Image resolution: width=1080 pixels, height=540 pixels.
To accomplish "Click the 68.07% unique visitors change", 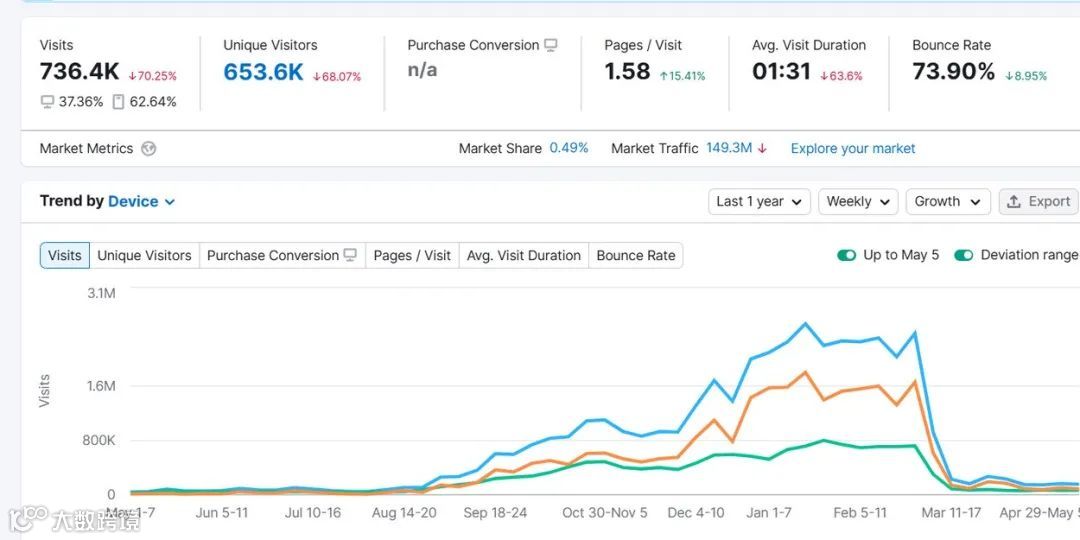I will click(337, 76).
